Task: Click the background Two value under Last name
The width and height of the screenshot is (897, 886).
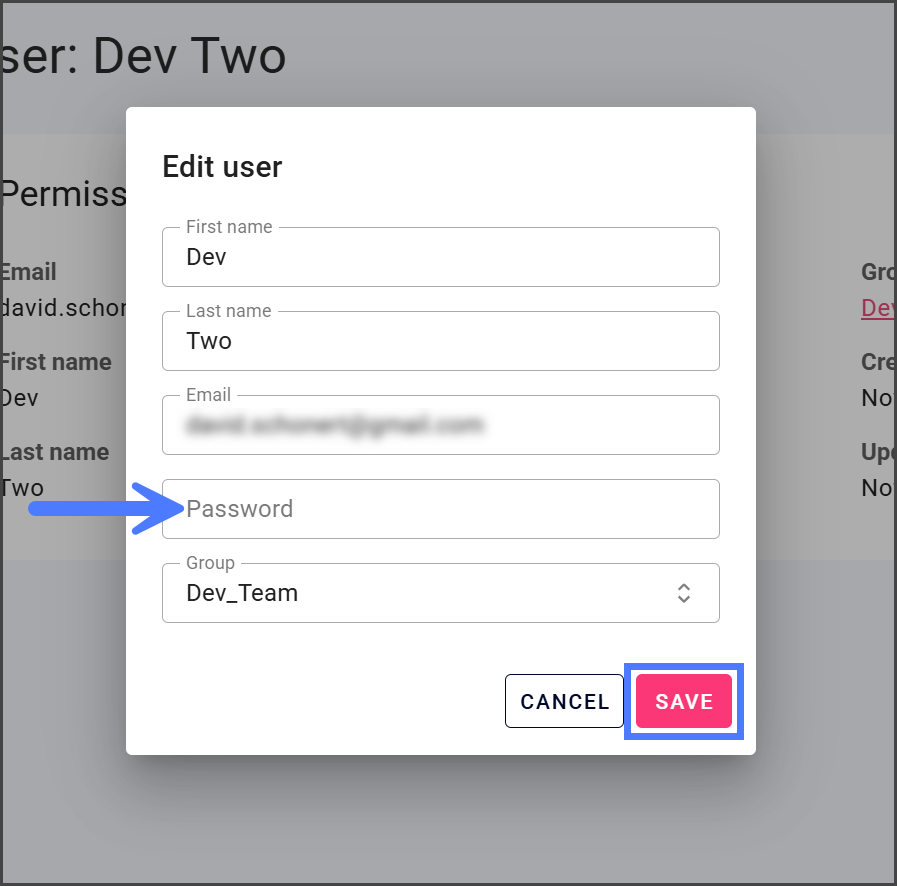Action: (22, 488)
